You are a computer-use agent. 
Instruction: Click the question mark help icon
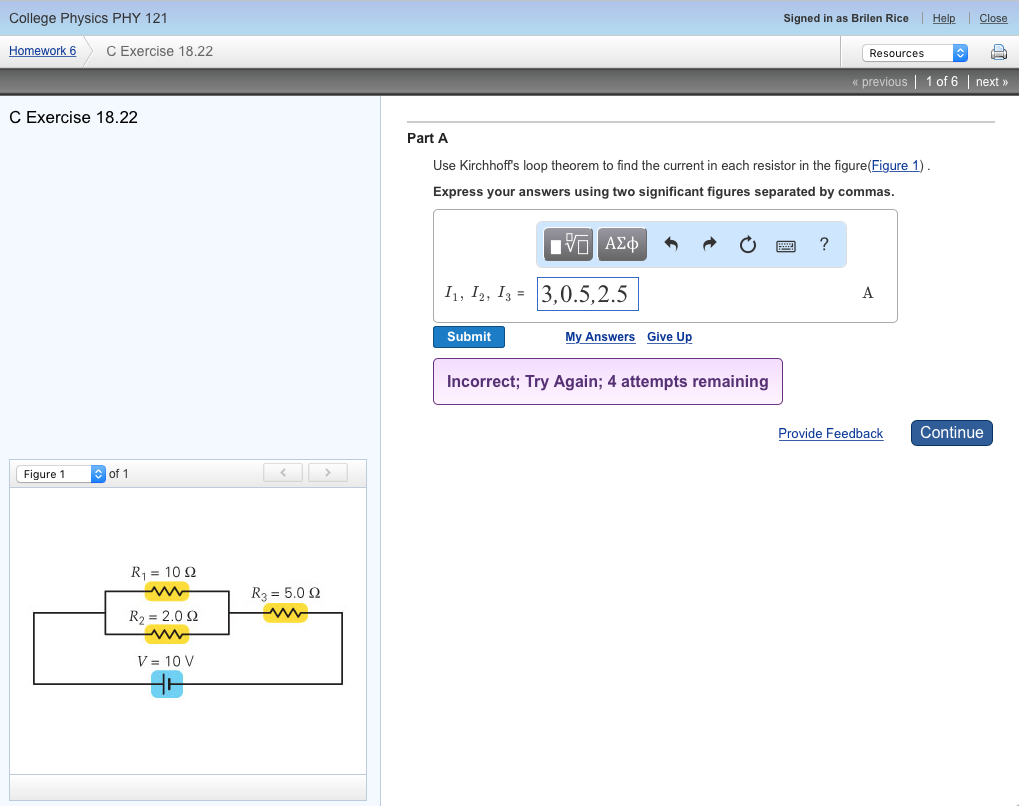[823, 243]
